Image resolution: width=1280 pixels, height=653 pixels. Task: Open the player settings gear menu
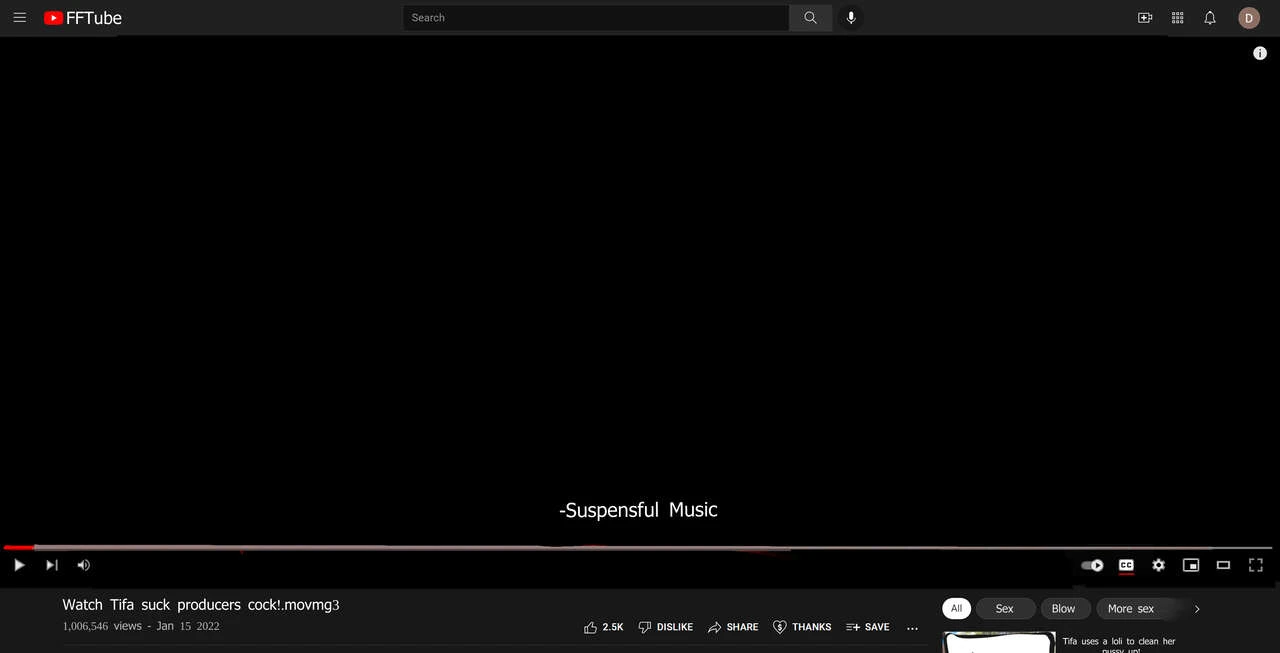coord(1158,565)
